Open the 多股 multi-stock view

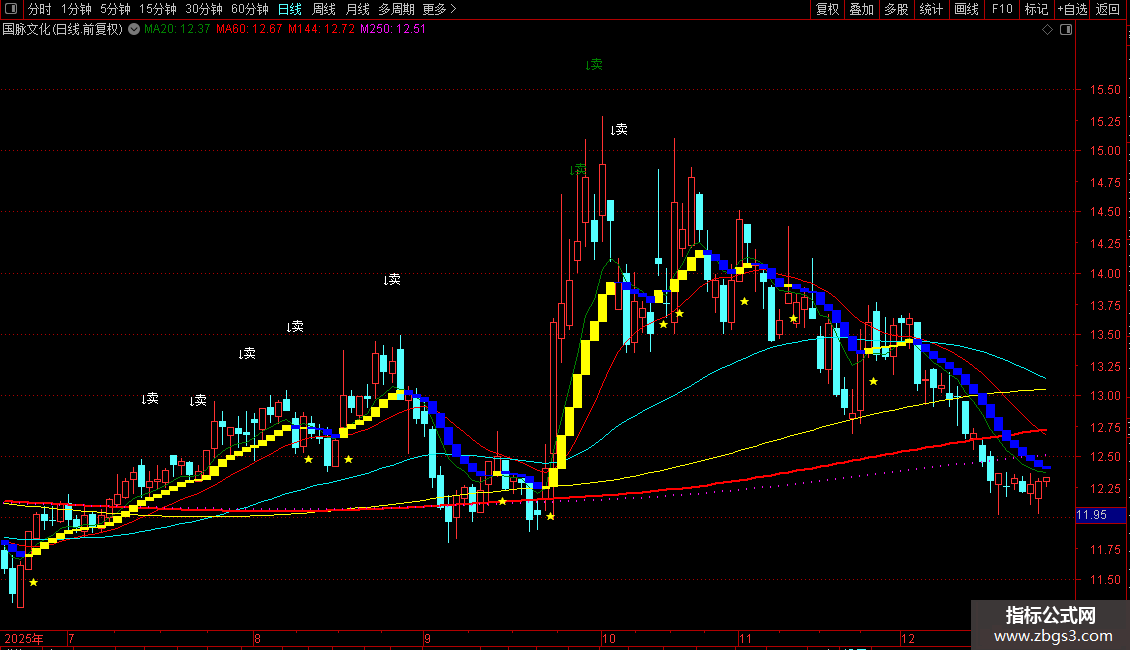897,9
